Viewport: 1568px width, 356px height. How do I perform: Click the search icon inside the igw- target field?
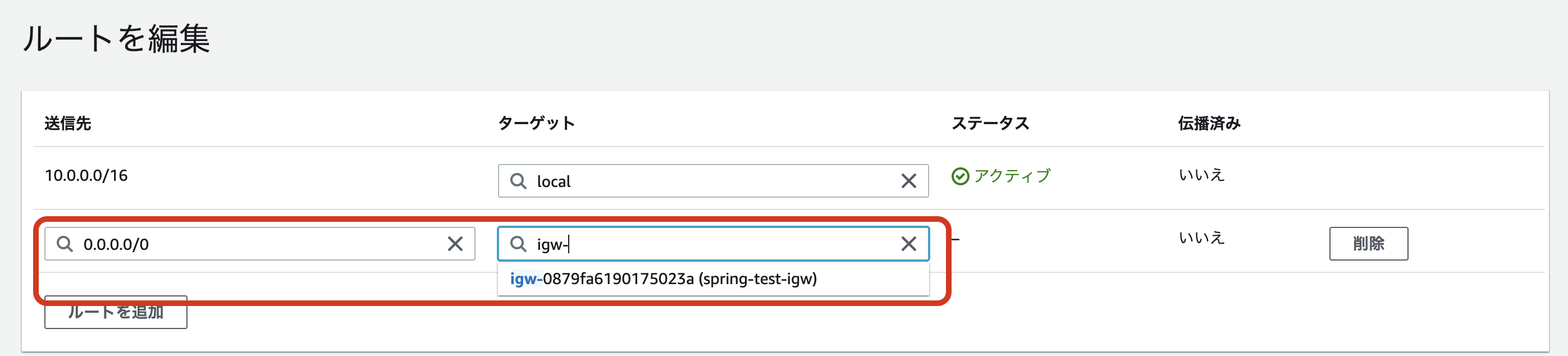click(x=520, y=244)
